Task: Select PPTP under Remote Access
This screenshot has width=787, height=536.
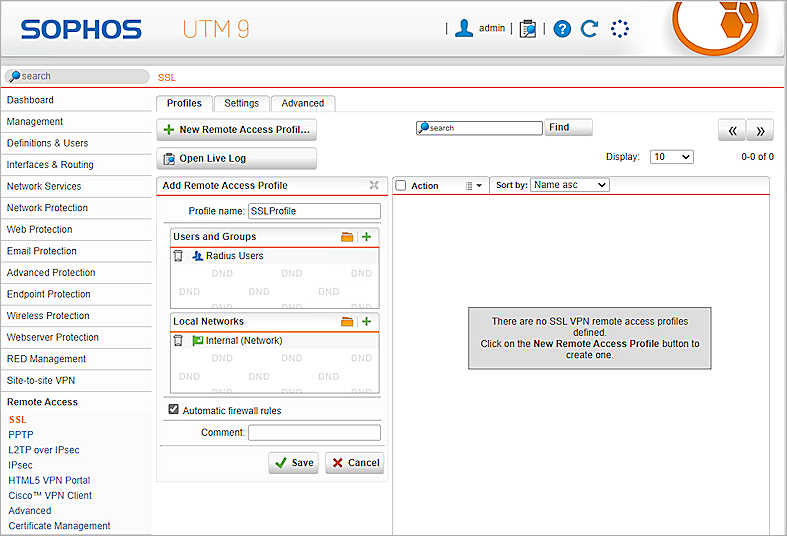Action: pos(21,435)
